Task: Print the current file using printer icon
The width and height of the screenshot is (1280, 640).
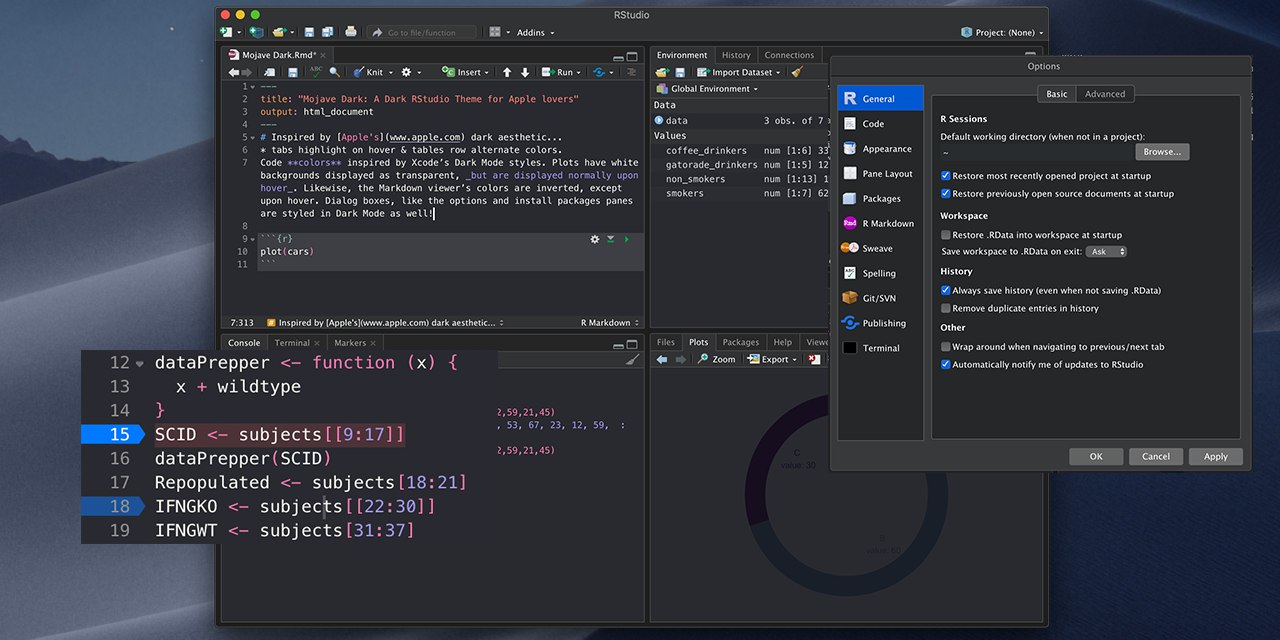Action: (351, 32)
